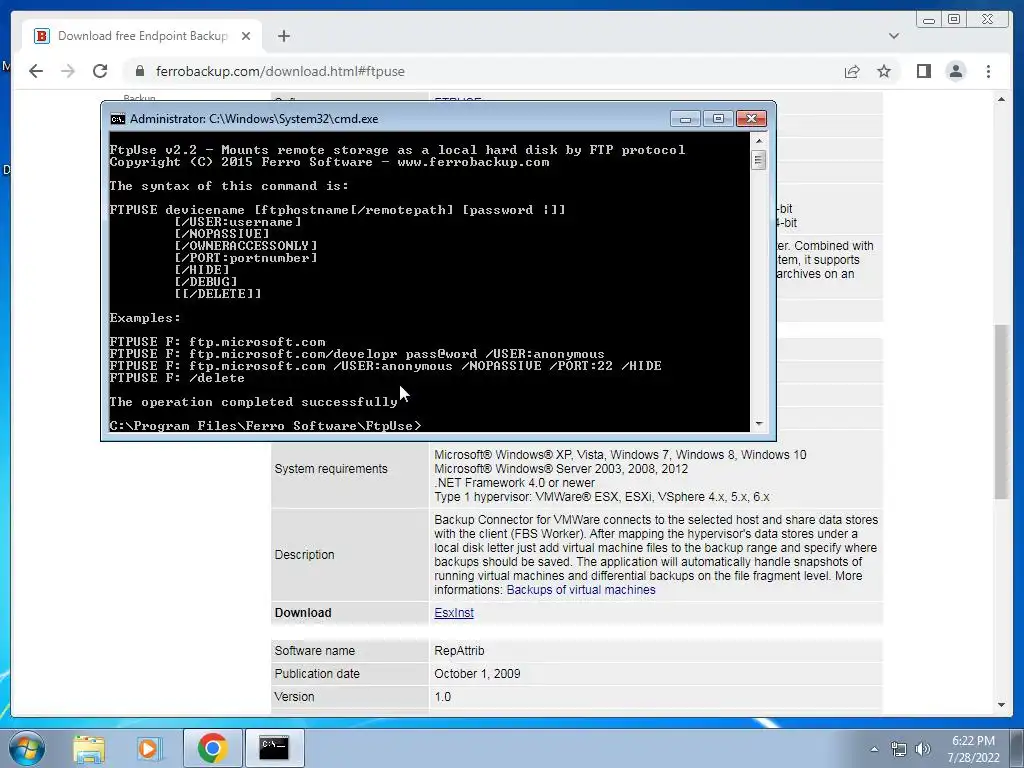
Task: Click the 'Description' row label
Action: click(x=304, y=554)
